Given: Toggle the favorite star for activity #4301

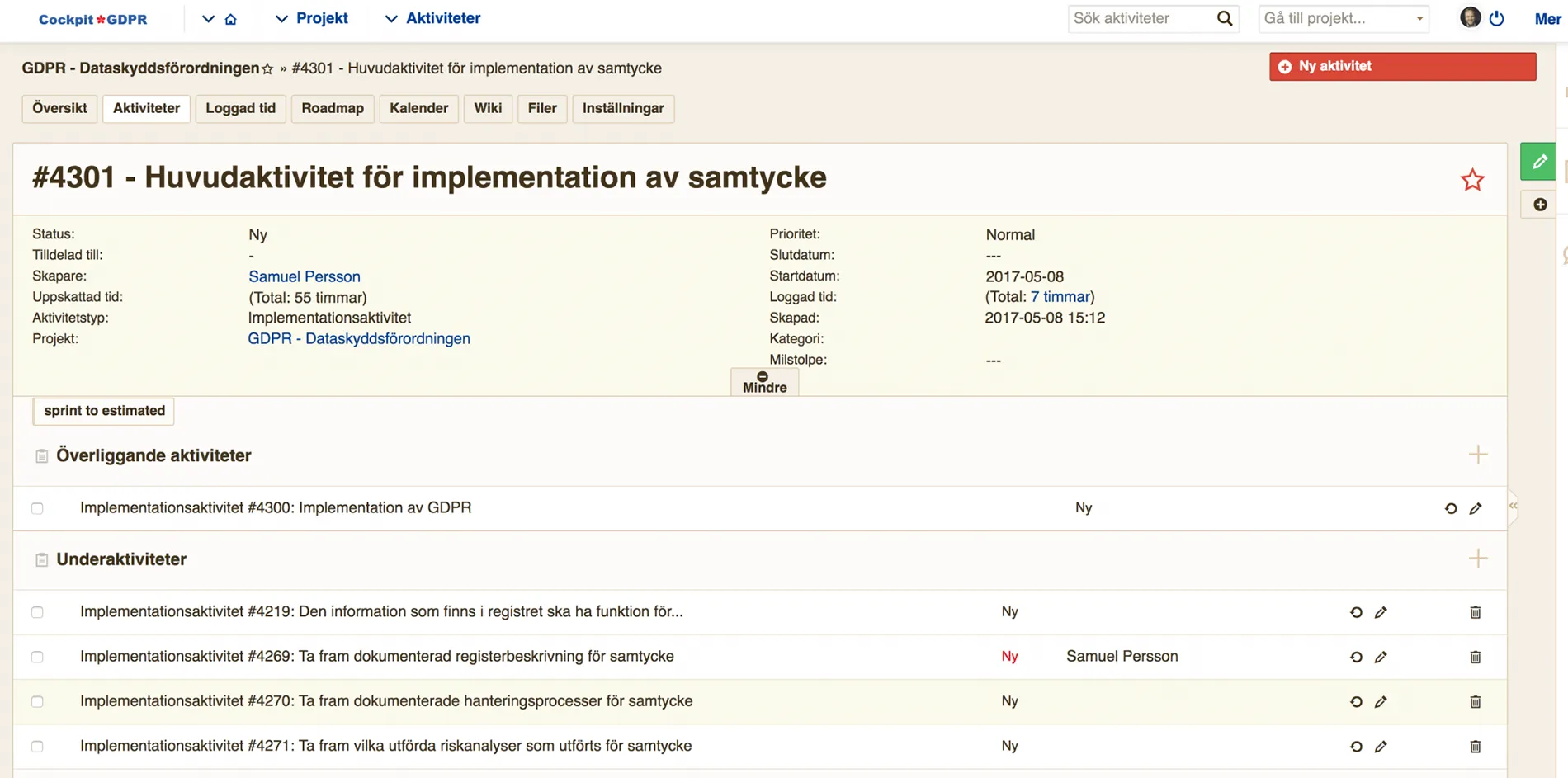Looking at the screenshot, I should point(1472,179).
